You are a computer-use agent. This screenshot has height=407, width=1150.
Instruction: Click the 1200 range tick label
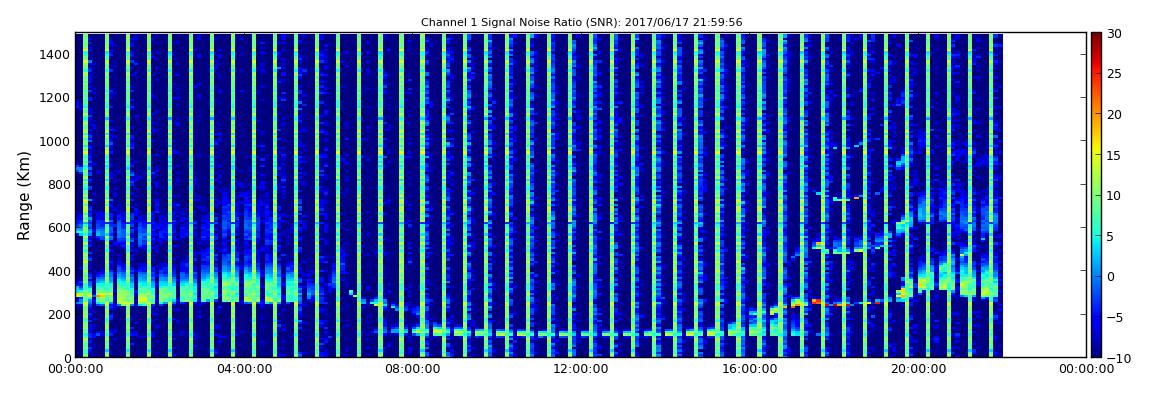(x=55, y=98)
